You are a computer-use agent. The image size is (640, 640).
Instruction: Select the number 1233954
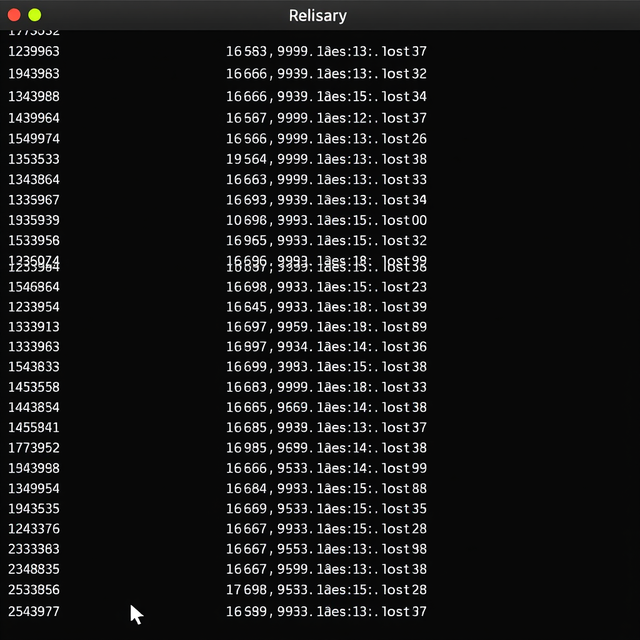tap(34, 307)
